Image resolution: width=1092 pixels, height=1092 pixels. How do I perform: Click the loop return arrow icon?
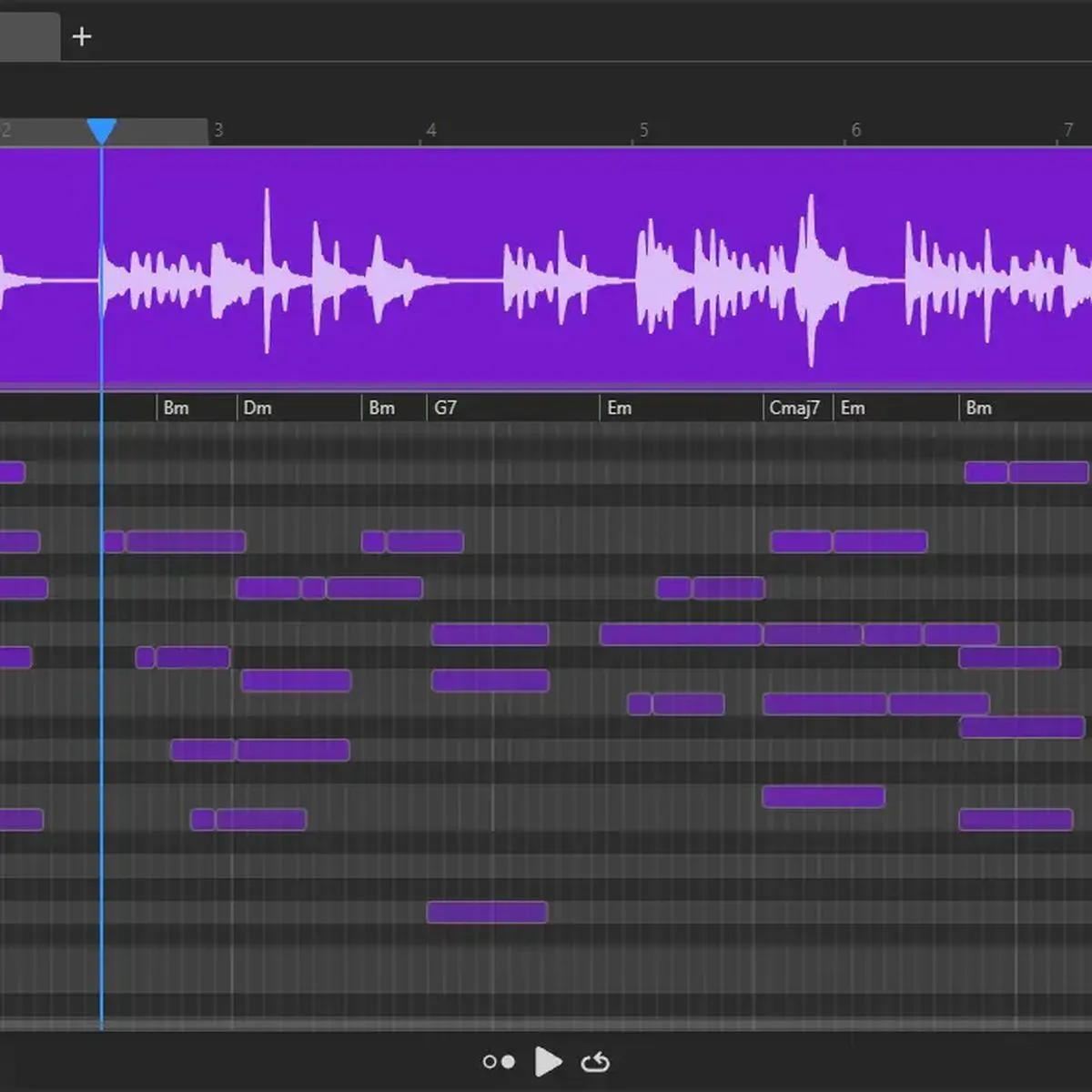595,1062
